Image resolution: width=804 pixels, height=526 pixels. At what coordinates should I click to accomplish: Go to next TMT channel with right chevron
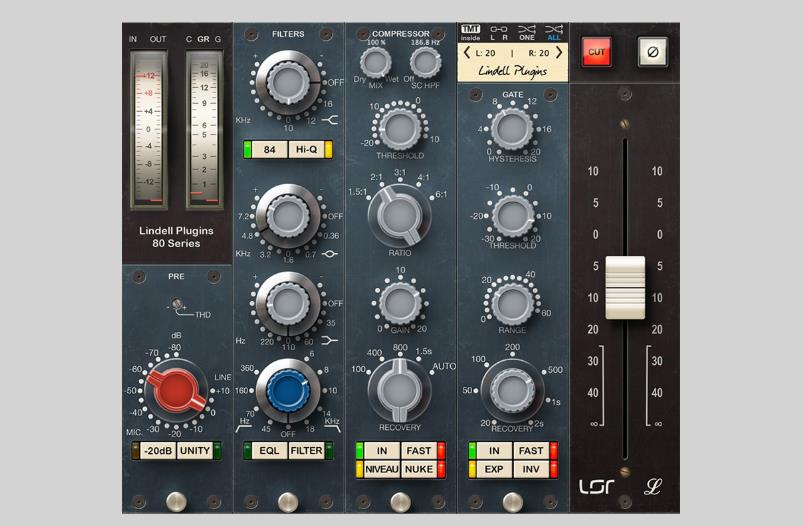pos(559,52)
